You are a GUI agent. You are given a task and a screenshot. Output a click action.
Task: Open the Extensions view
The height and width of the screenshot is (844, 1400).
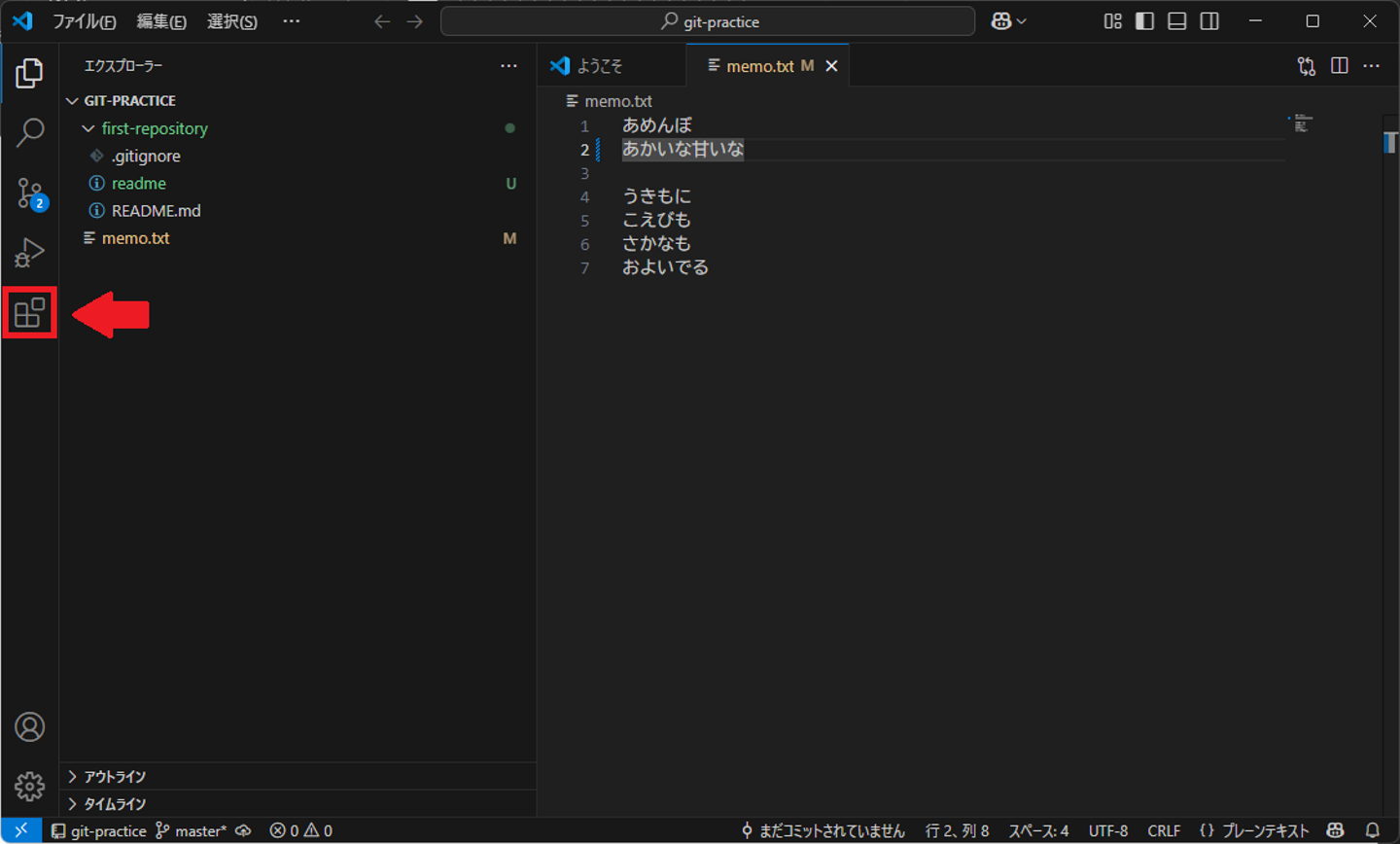tap(29, 313)
